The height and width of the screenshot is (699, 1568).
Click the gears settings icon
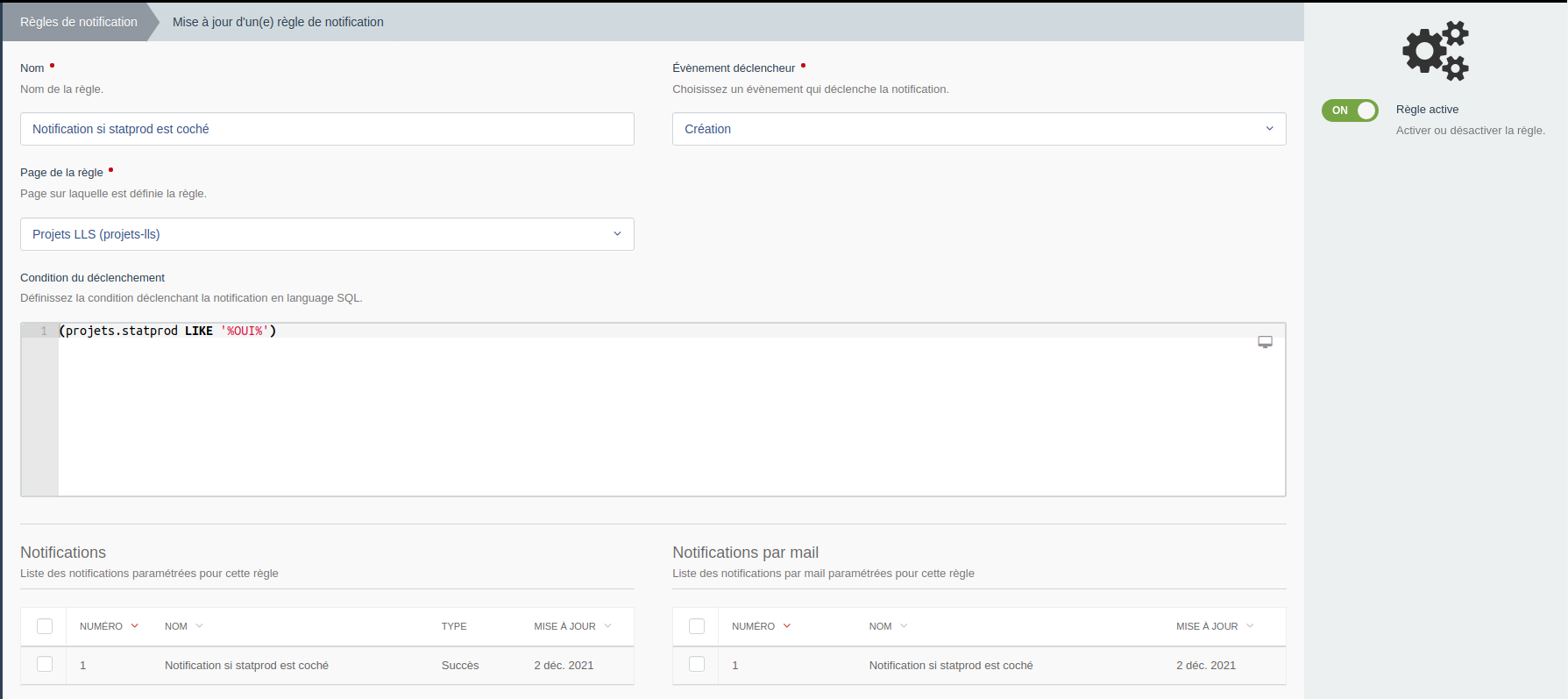[x=1435, y=51]
